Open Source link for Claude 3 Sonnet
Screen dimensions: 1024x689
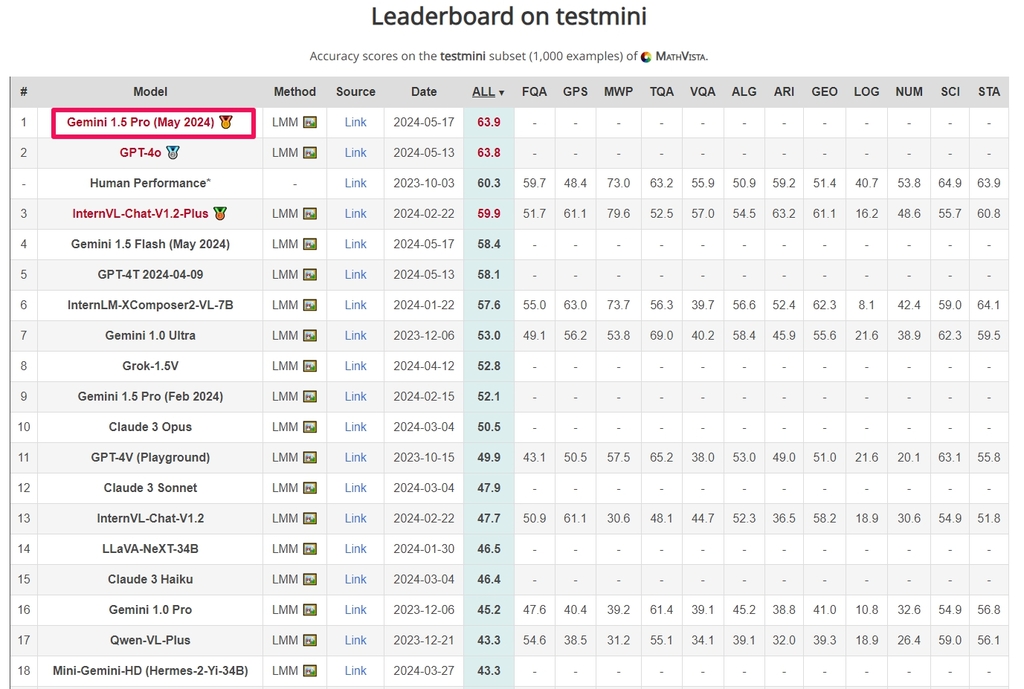click(355, 488)
